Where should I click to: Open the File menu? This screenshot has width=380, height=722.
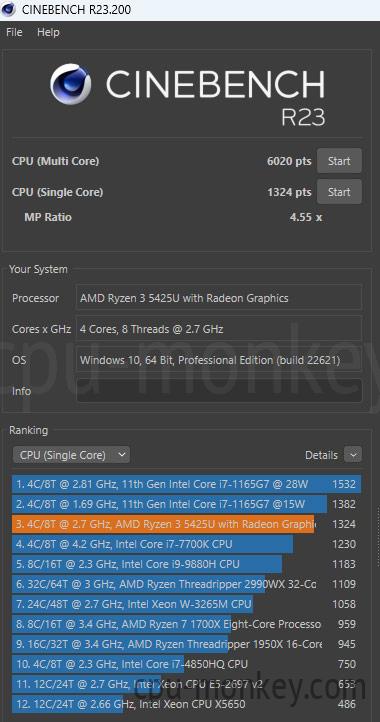[14, 32]
